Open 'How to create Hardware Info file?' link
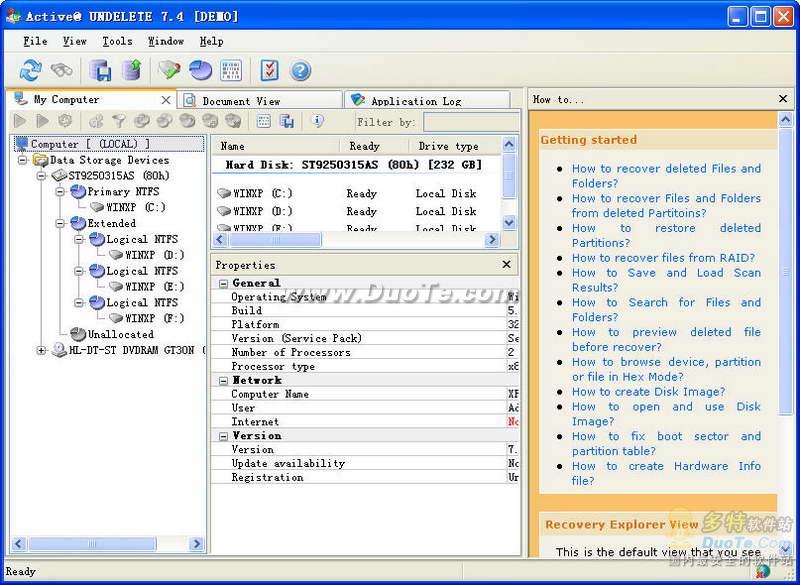The height and width of the screenshot is (585, 800). [666, 473]
